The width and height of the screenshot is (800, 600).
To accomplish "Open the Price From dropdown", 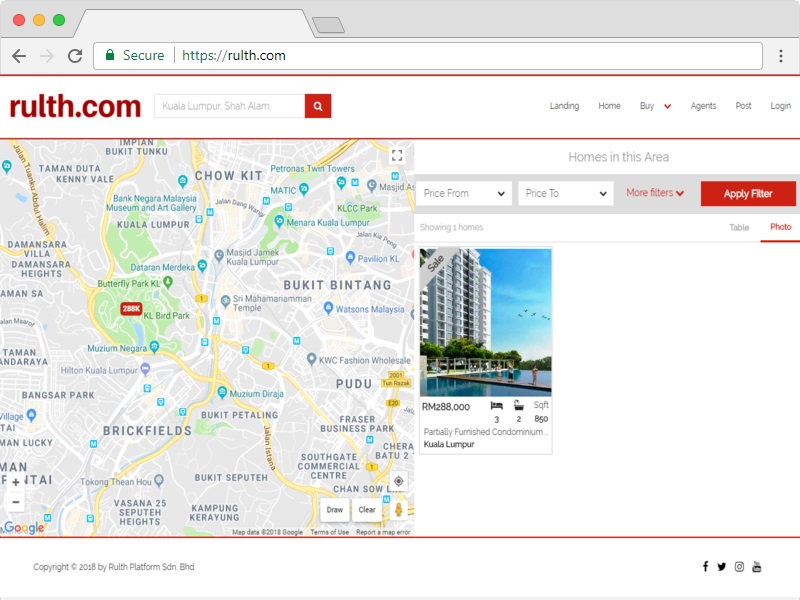I will pyautogui.click(x=465, y=193).
